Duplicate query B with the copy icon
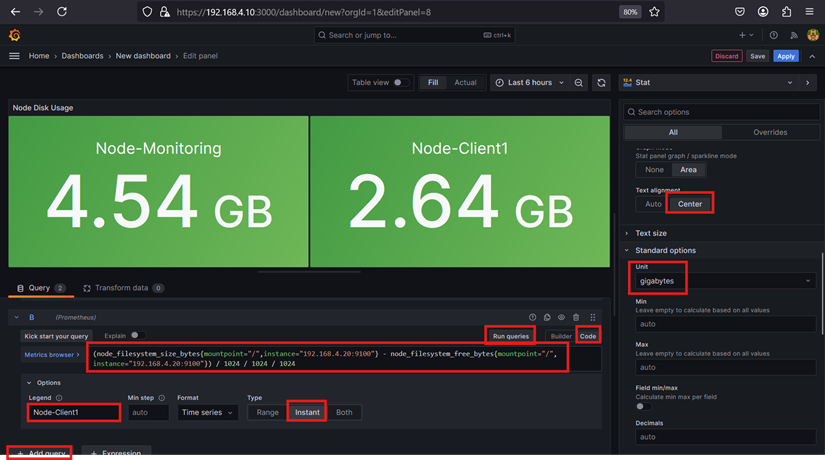Image resolution: width=825 pixels, height=460 pixels. point(547,317)
